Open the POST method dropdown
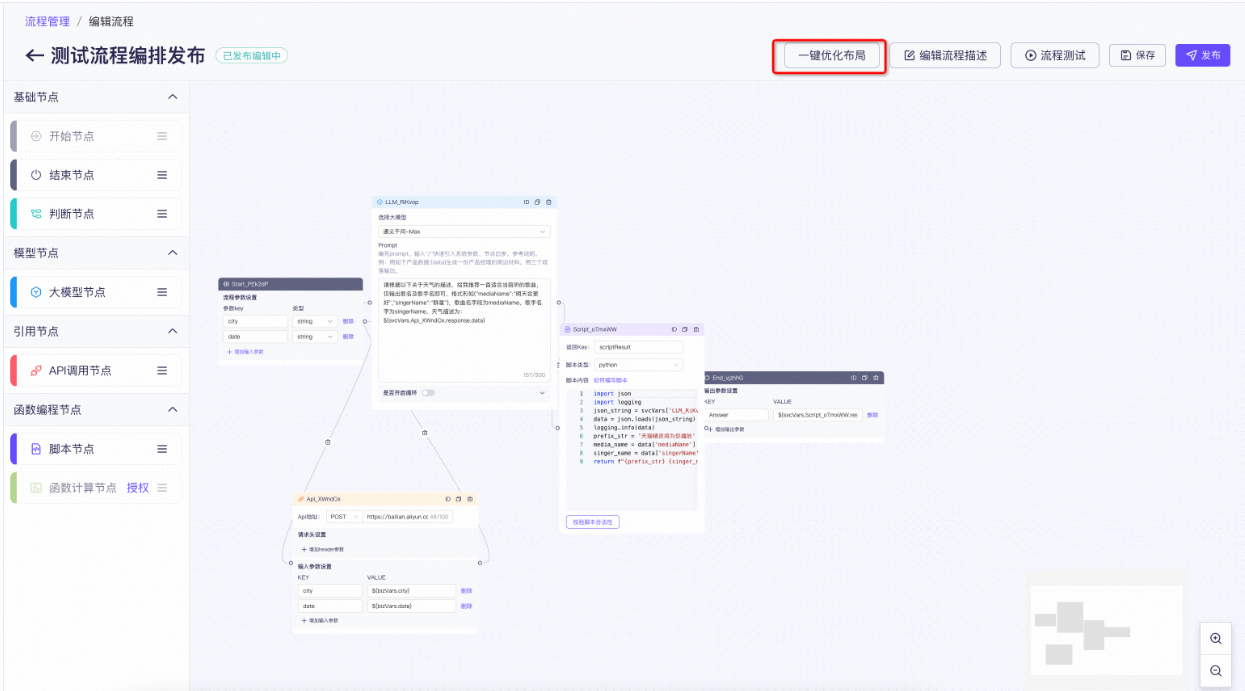1245x691 pixels. pyautogui.click(x=342, y=517)
